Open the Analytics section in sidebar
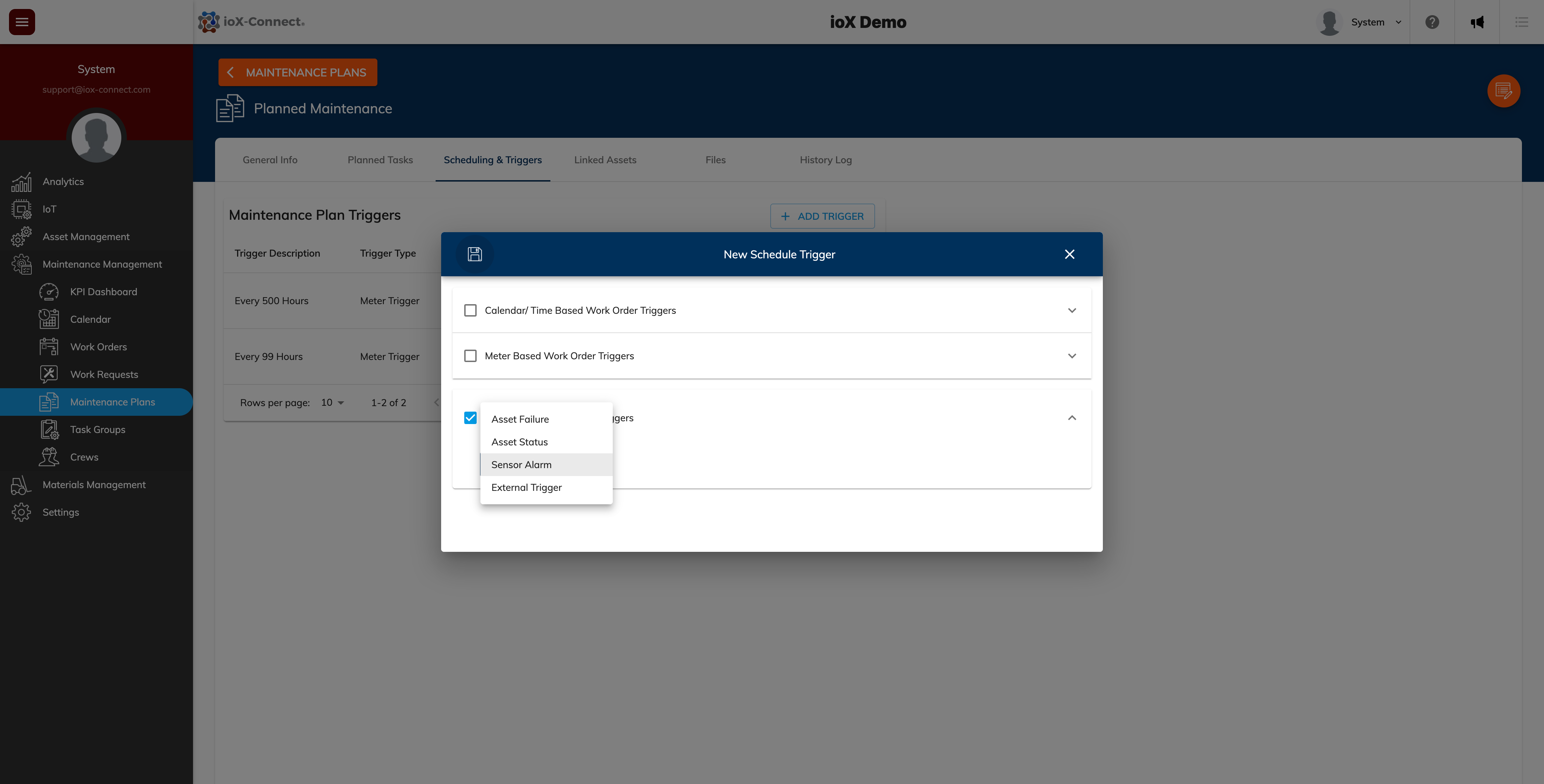 tap(63, 181)
